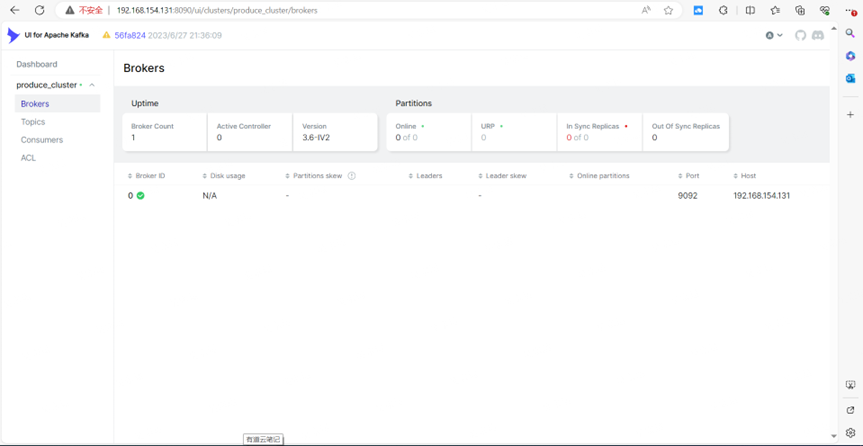Click the sidebar open external link icon
This screenshot has height=446, width=863.
click(850, 410)
